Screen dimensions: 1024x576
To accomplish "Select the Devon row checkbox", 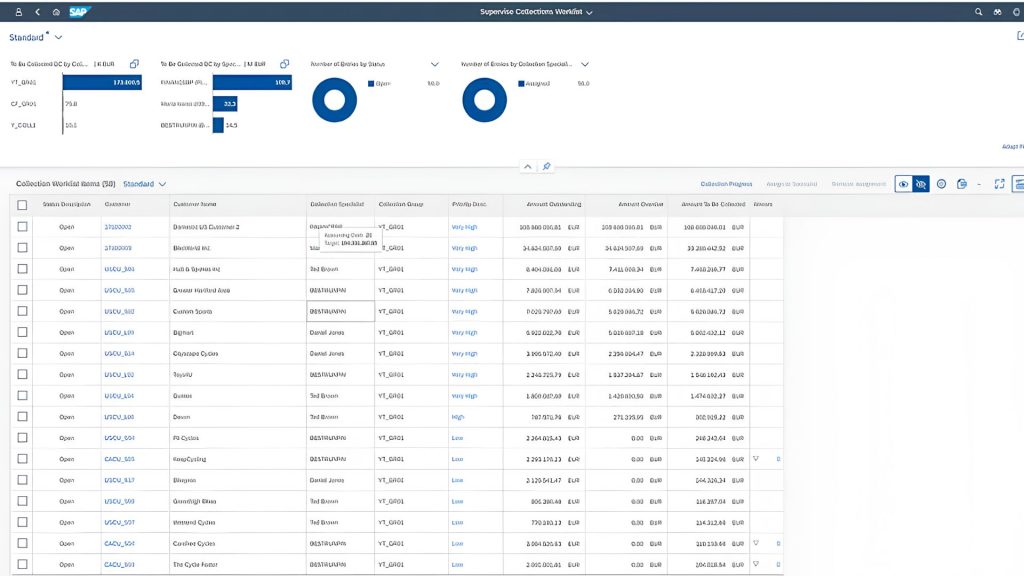I will coord(22,417).
